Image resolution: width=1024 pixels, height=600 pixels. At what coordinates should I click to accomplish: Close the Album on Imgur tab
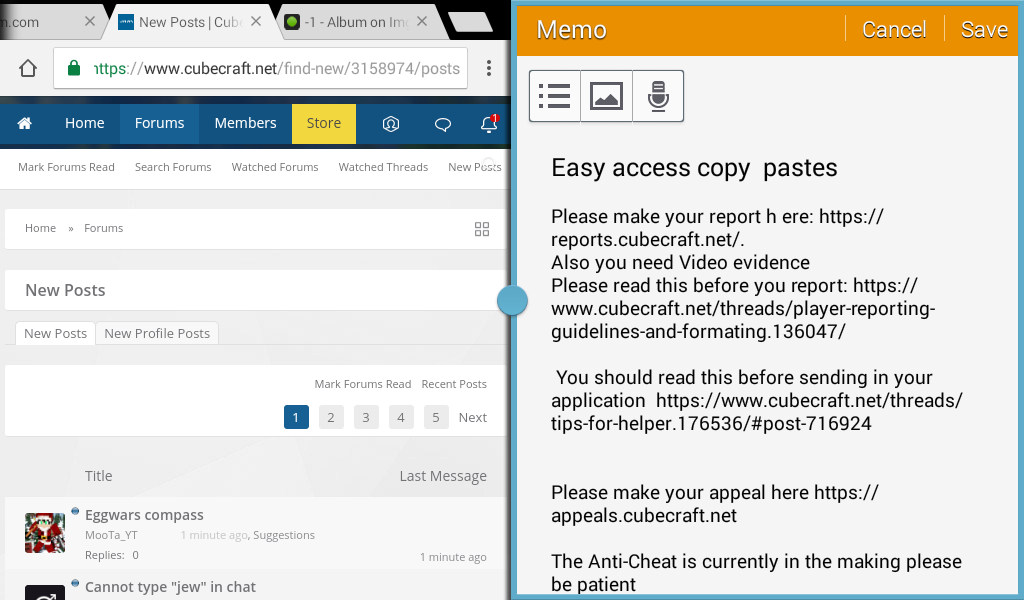pos(422,22)
